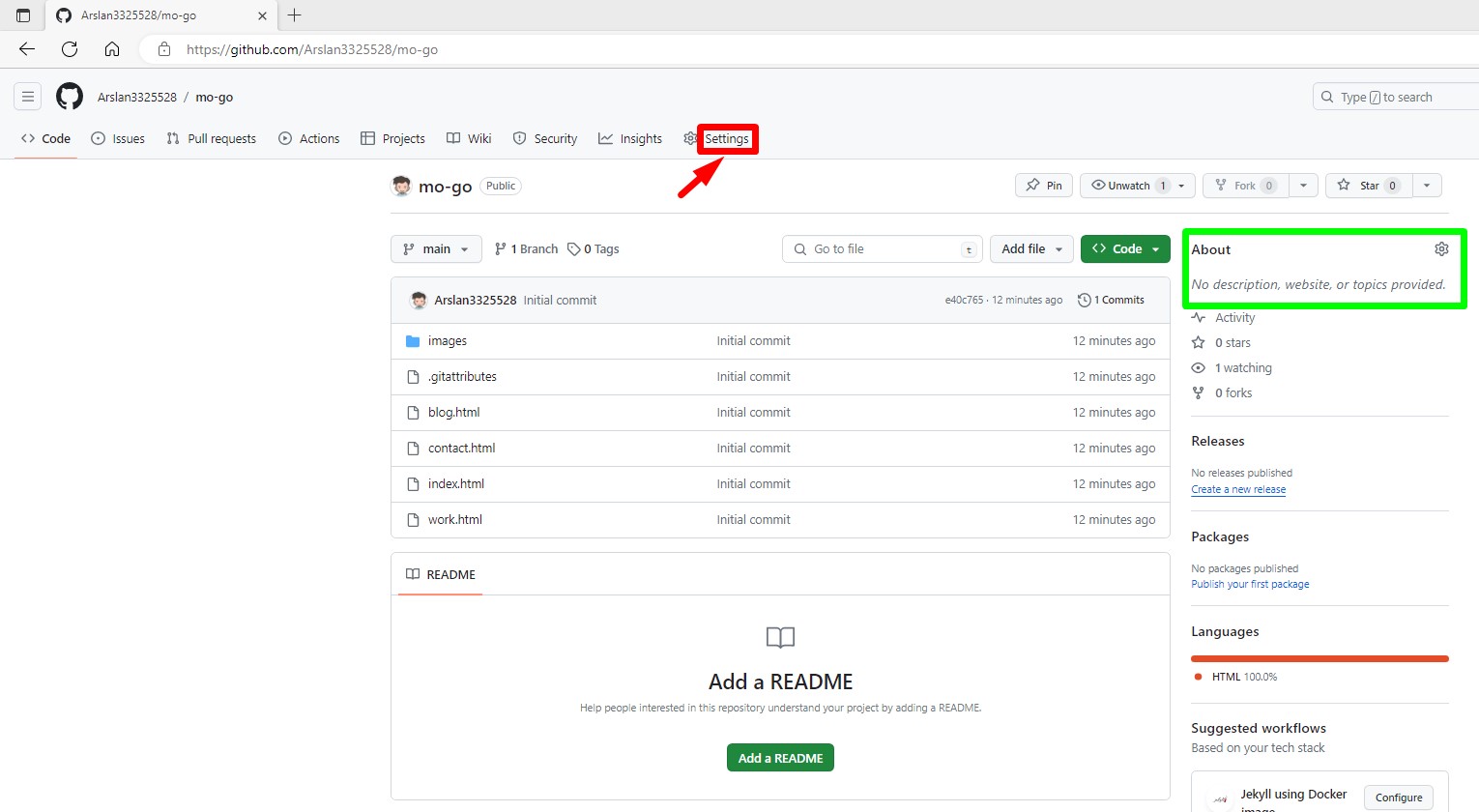Click the fork icon beside 0 forks
This screenshot has height=812, width=1479.
pyautogui.click(x=1199, y=393)
